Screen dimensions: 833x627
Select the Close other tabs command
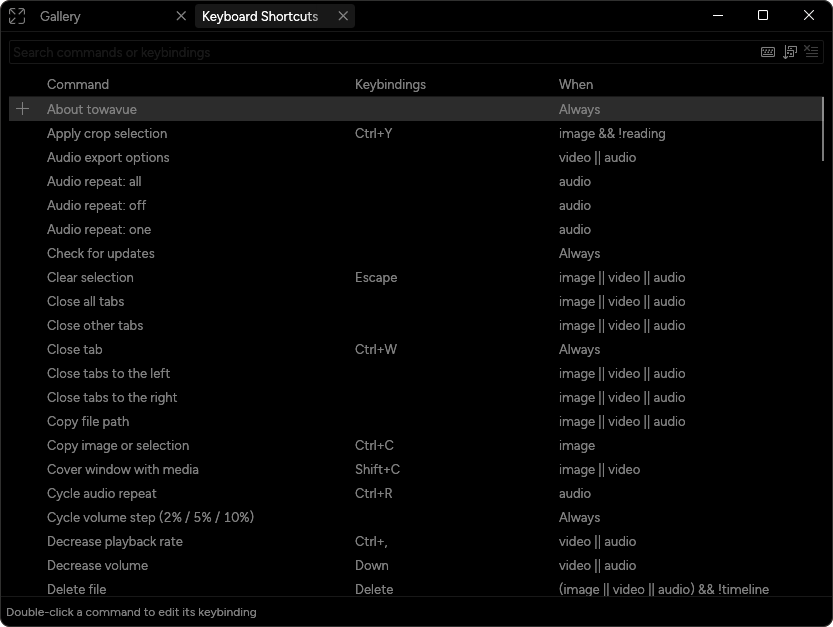click(x=95, y=325)
